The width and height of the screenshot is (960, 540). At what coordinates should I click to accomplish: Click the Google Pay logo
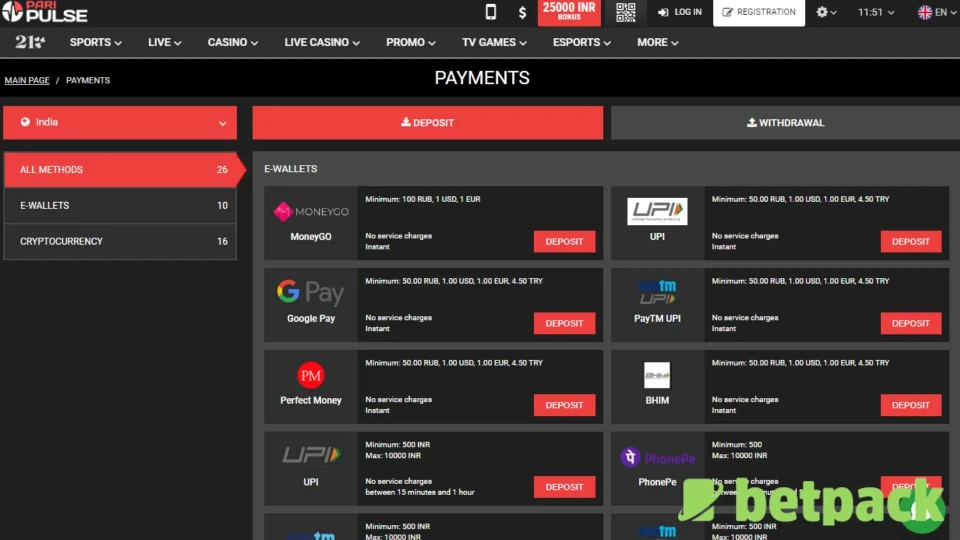point(310,293)
